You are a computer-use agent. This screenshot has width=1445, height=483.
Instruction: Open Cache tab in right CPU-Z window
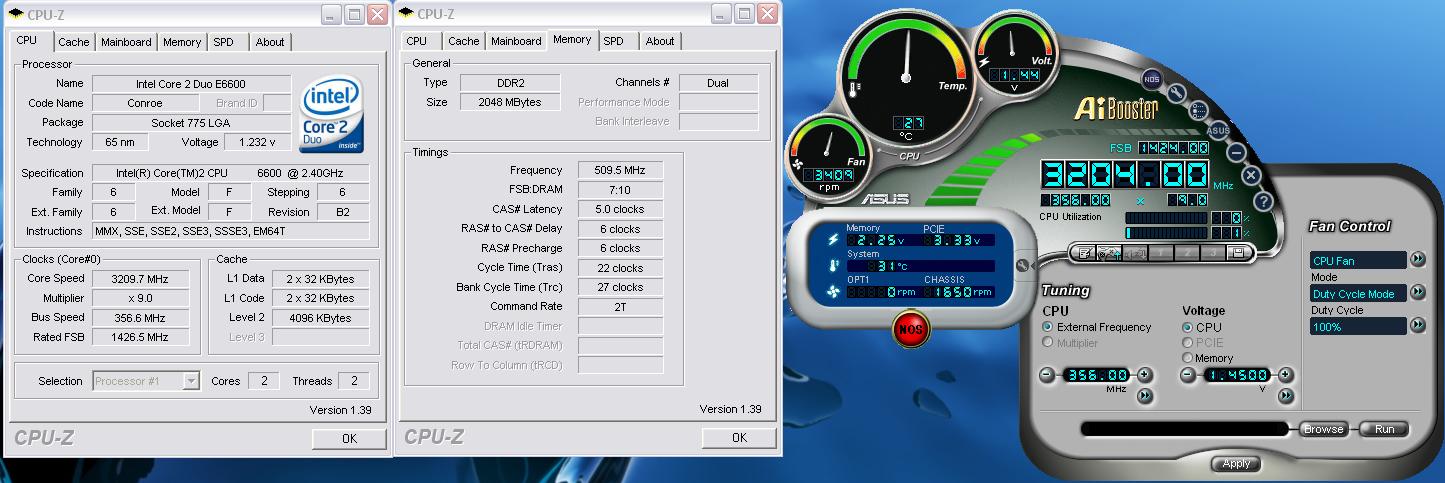pos(463,41)
